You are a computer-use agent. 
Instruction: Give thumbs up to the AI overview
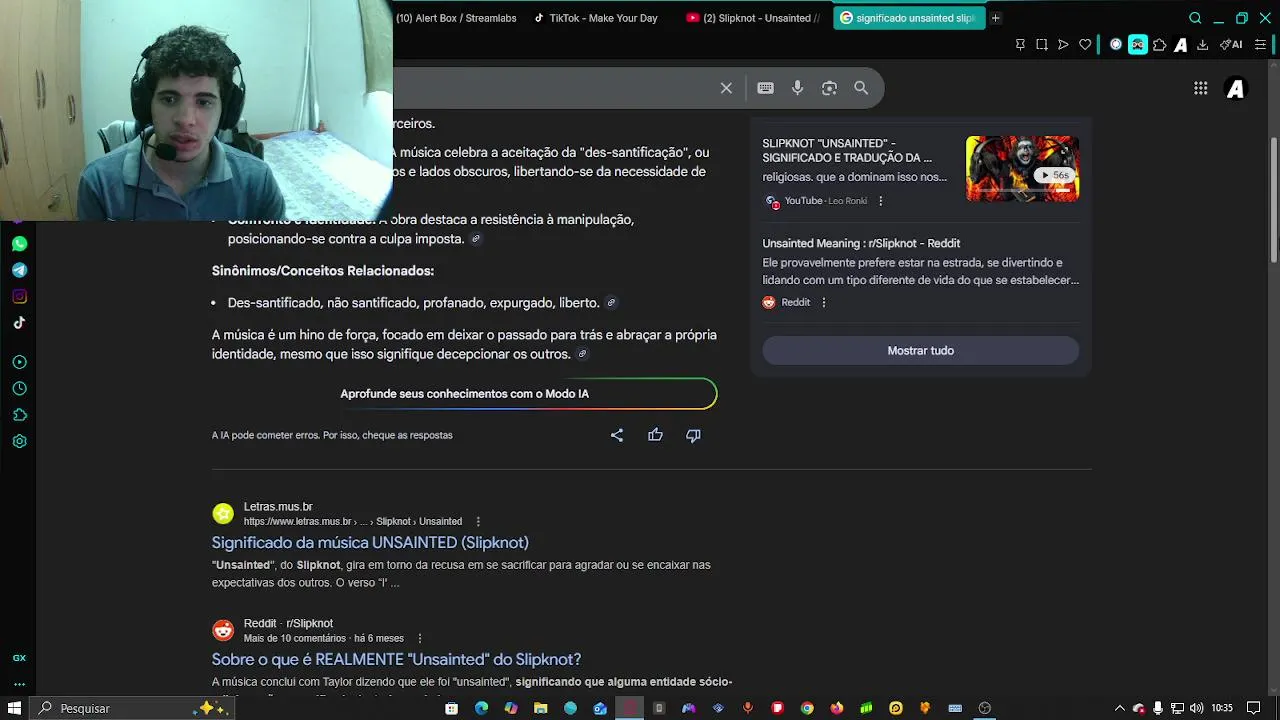[x=655, y=435]
